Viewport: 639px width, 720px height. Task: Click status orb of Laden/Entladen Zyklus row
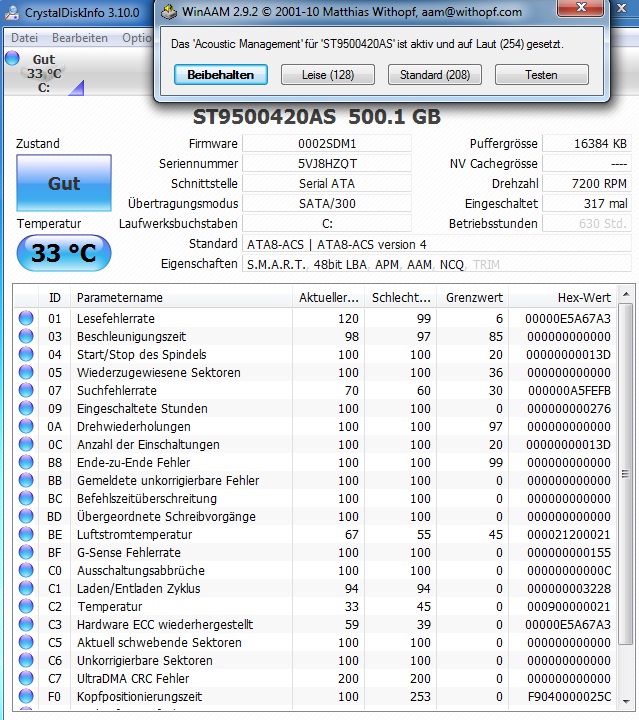[x=26, y=588]
